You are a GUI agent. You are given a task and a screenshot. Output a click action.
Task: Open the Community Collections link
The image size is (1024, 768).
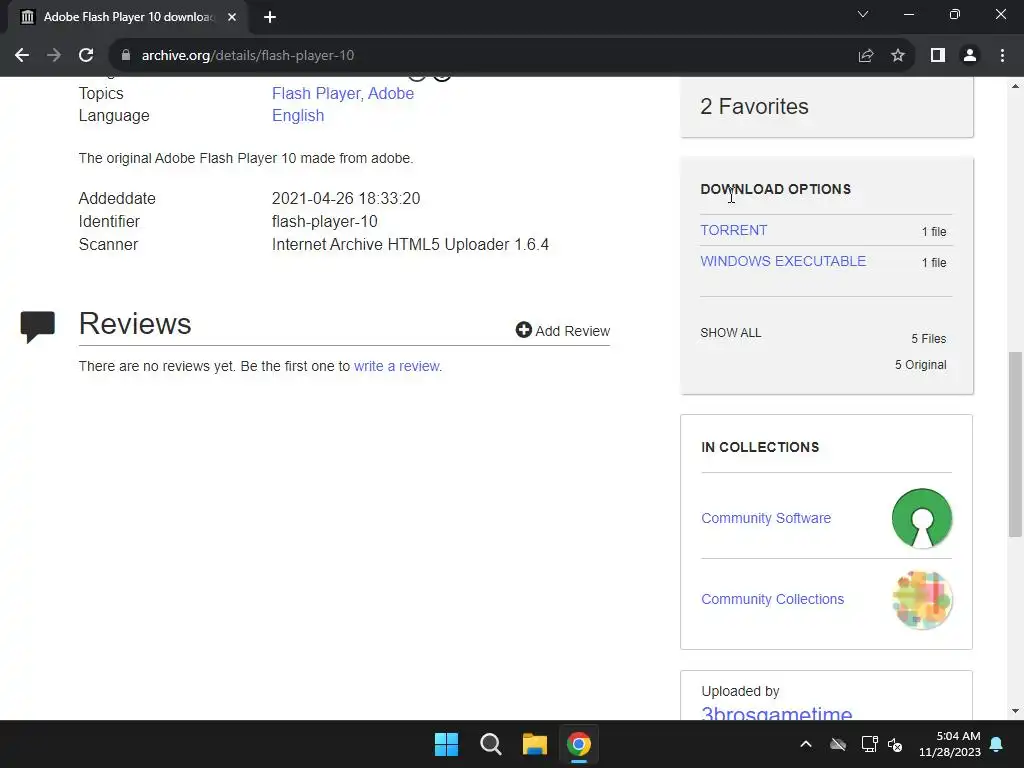[773, 599]
